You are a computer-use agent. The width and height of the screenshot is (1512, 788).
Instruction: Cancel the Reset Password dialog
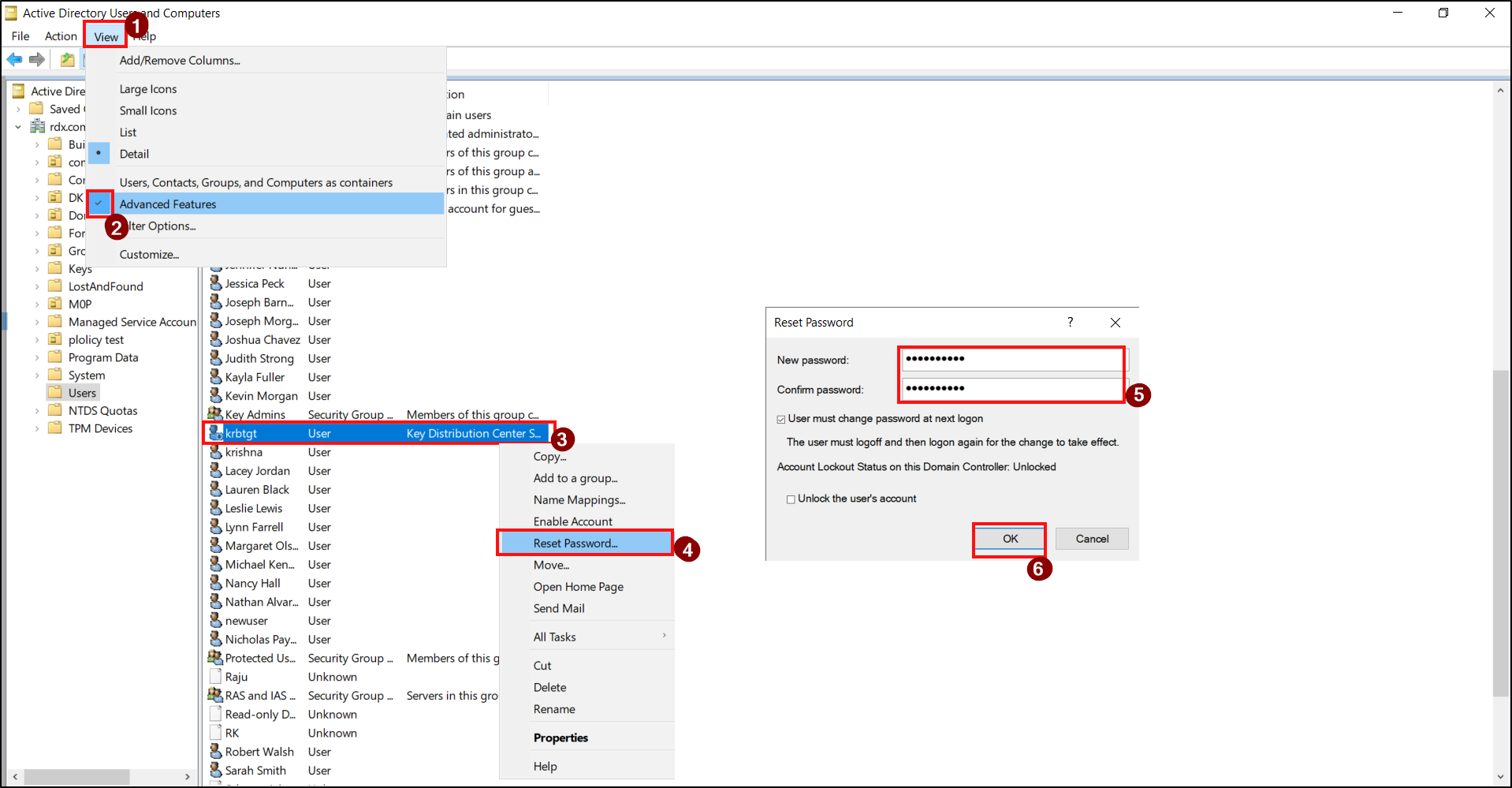1092,539
